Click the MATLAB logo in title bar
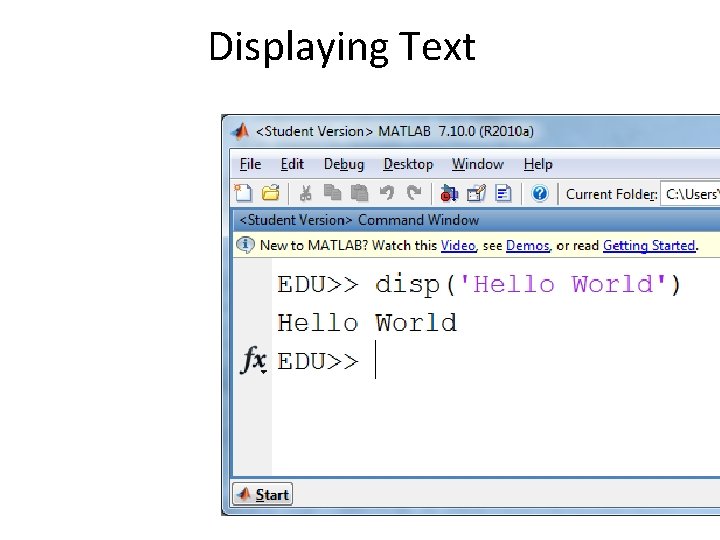 point(240,131)
